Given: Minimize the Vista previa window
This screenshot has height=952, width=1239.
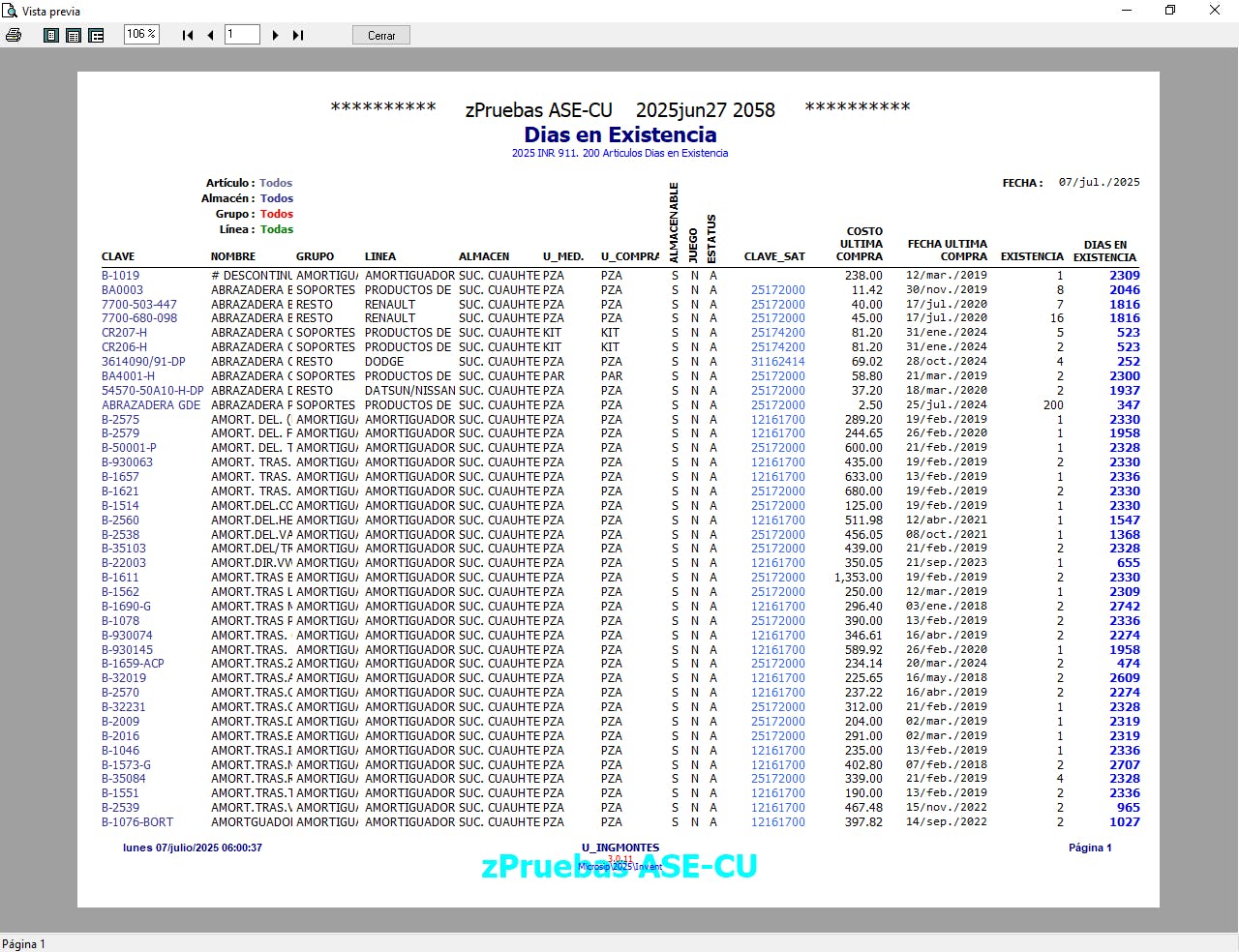Looking at the screenshot, I should (1127, 11).
